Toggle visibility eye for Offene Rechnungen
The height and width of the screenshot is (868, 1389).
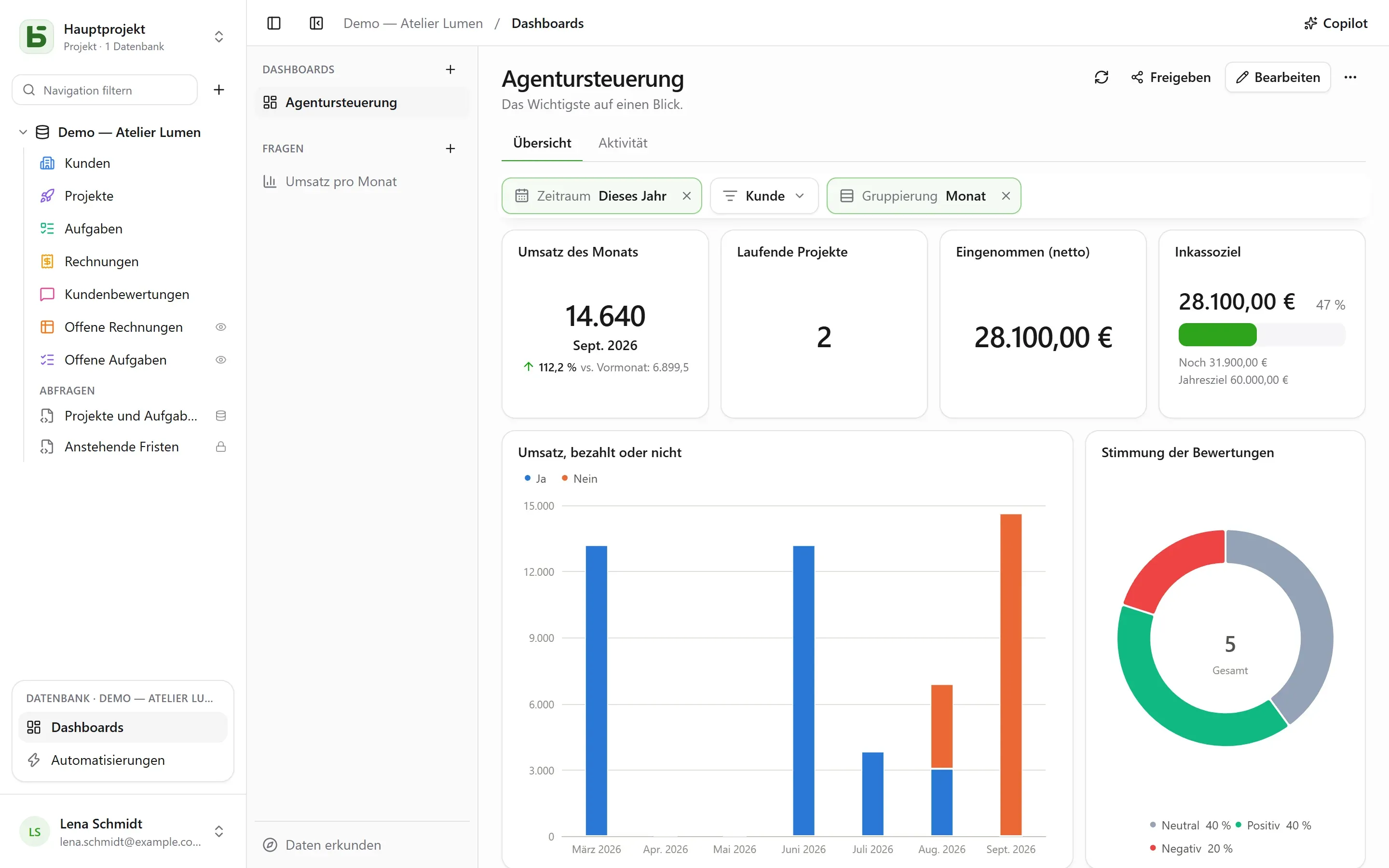point(220,327)
